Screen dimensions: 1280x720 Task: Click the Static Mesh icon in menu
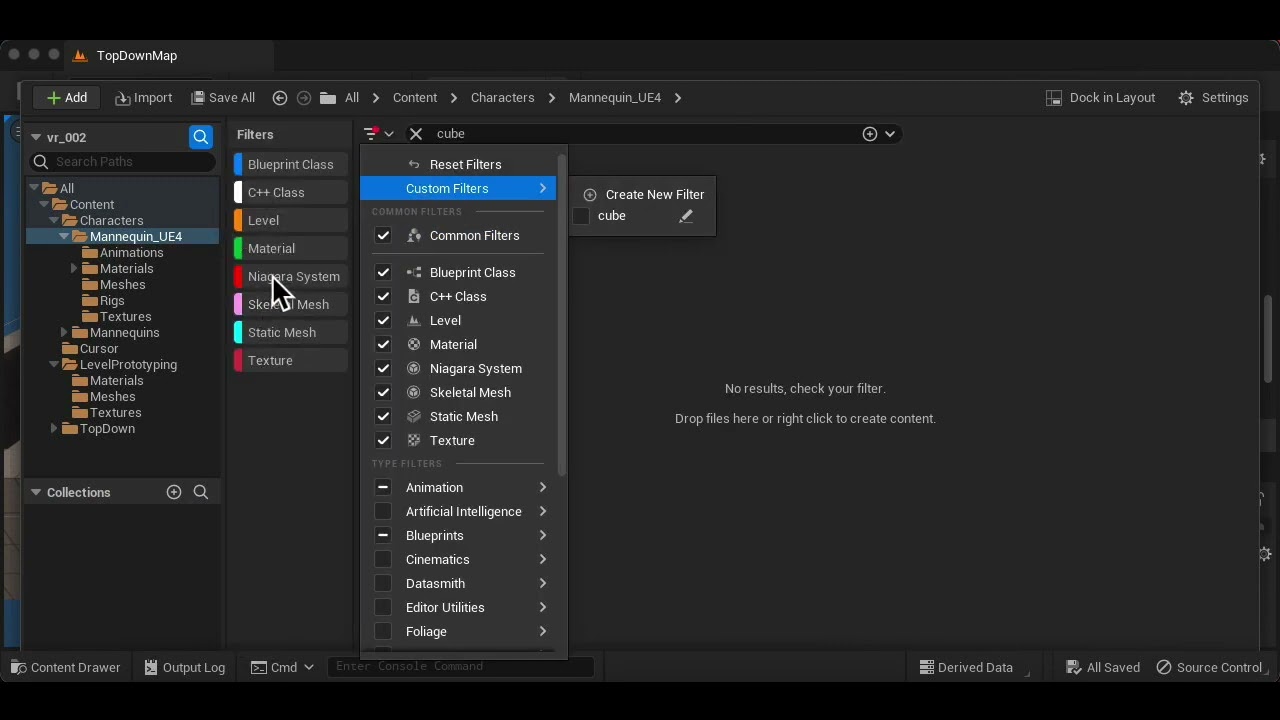pos(414,416)
